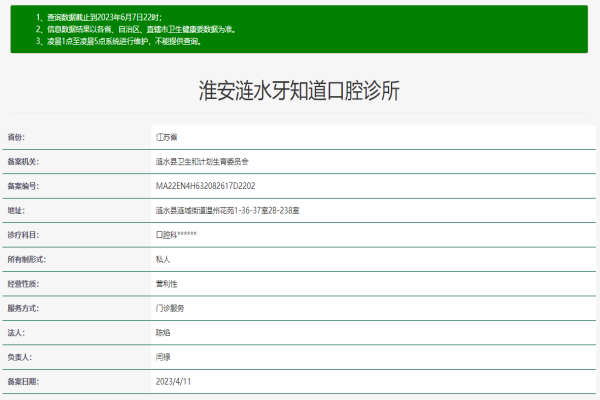Click the name in the 负责人 row

163,358
